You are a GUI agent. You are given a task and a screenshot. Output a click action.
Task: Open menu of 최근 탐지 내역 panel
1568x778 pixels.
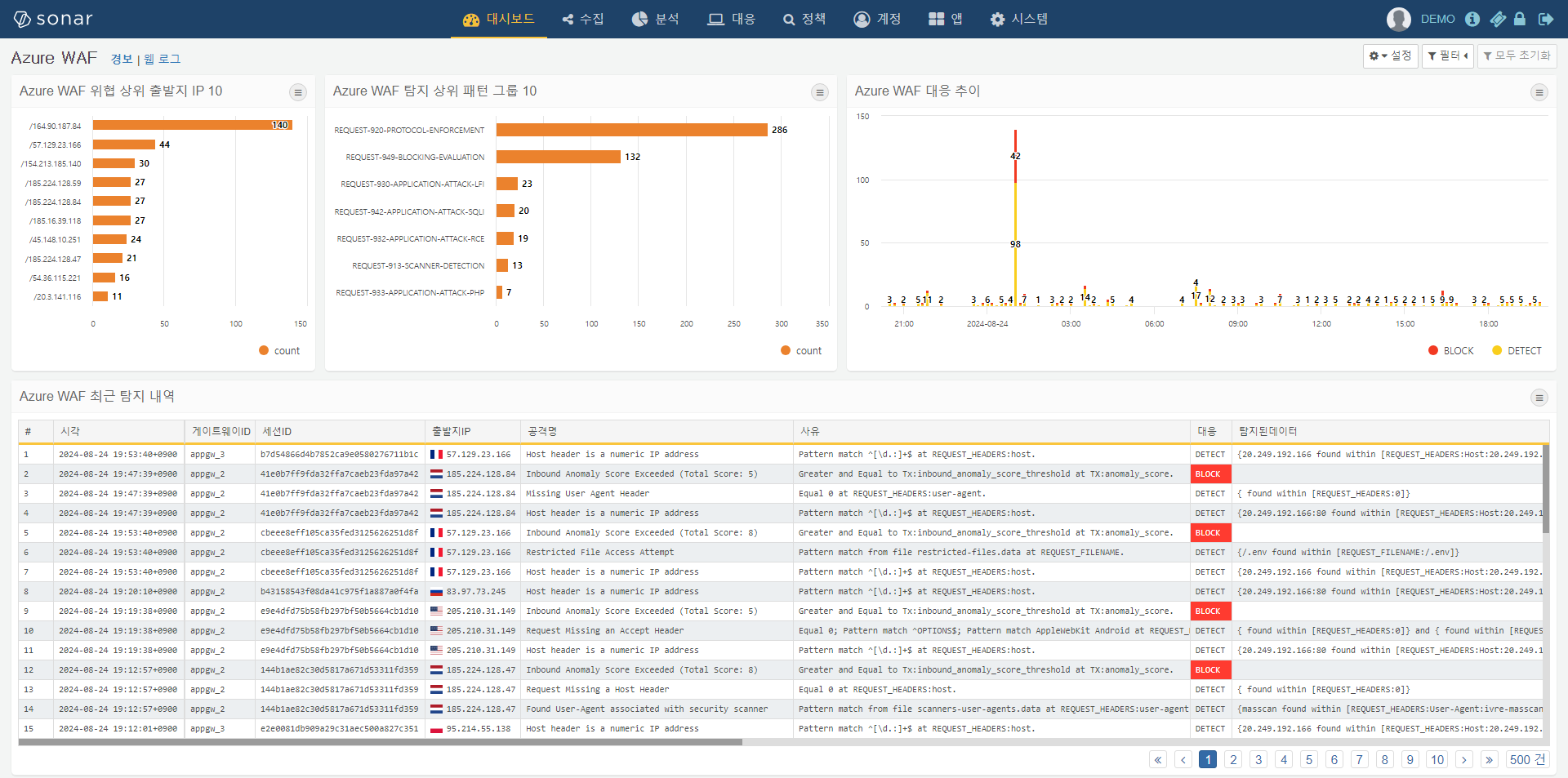coord(1539,398)
